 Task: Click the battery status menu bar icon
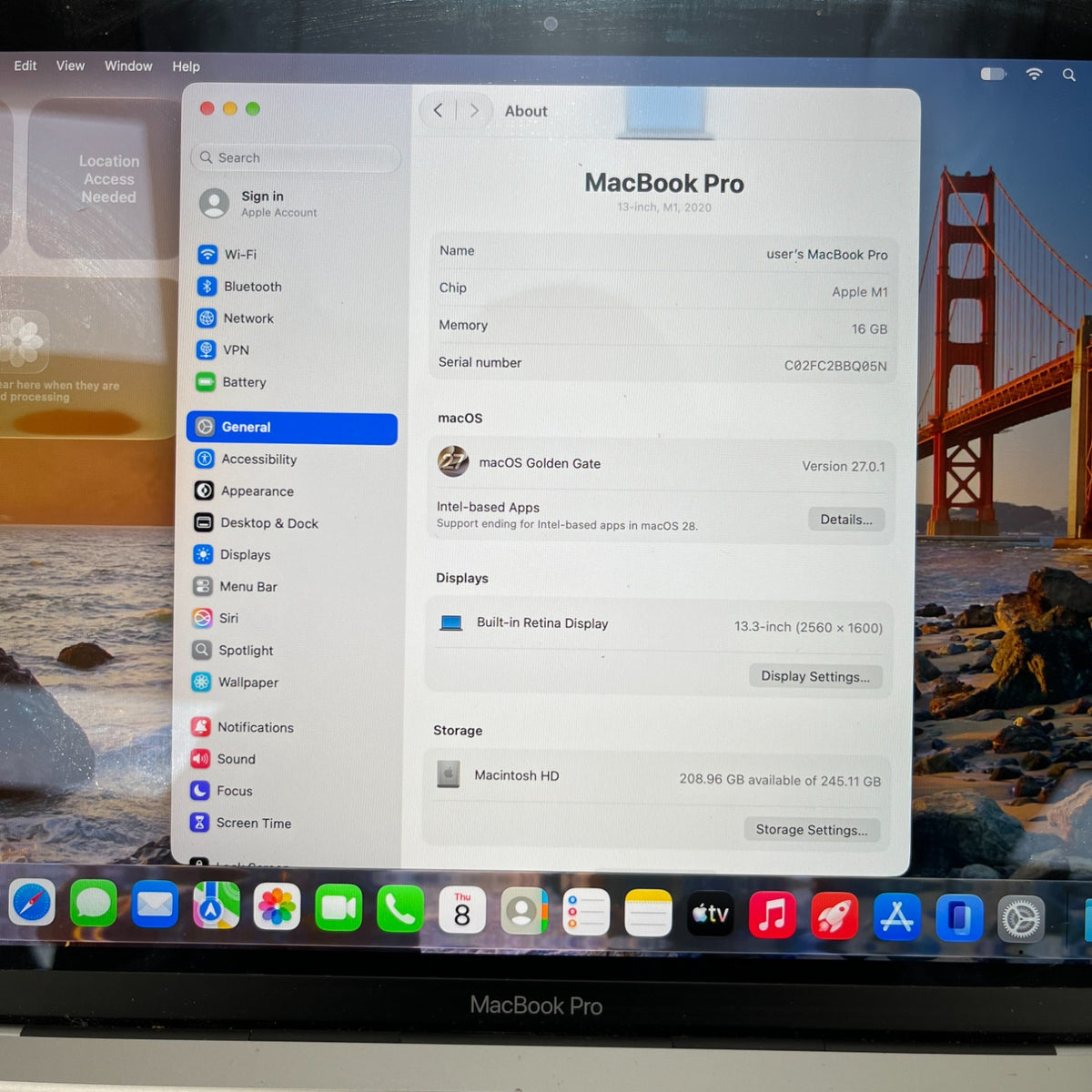point(993,74)
